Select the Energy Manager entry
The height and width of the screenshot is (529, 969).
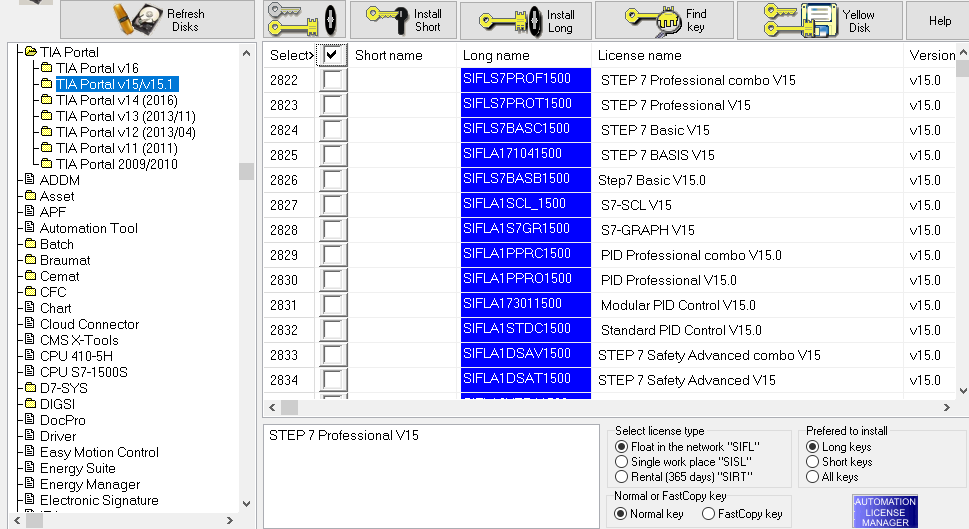(x=90, y=485)
